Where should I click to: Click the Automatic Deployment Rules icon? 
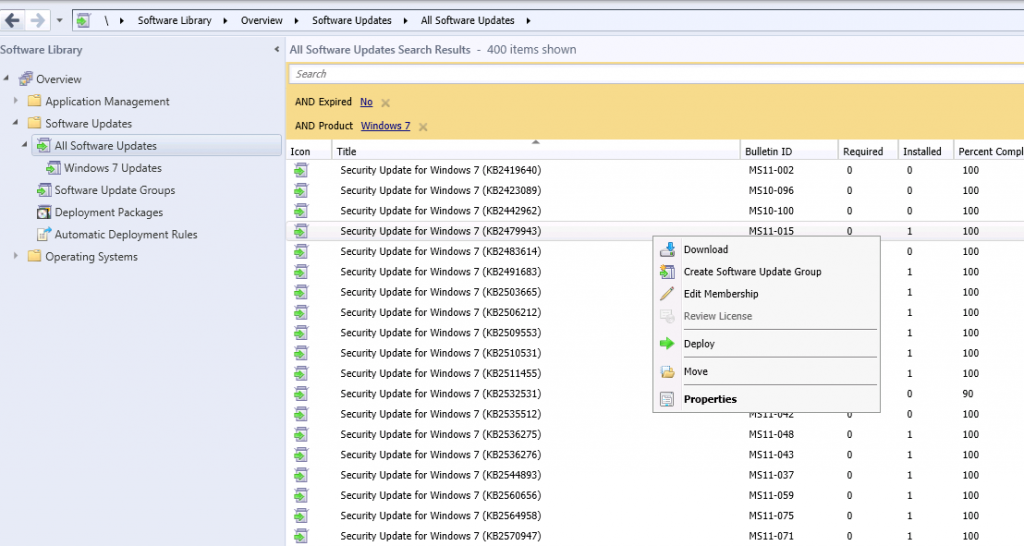[43, 234]
